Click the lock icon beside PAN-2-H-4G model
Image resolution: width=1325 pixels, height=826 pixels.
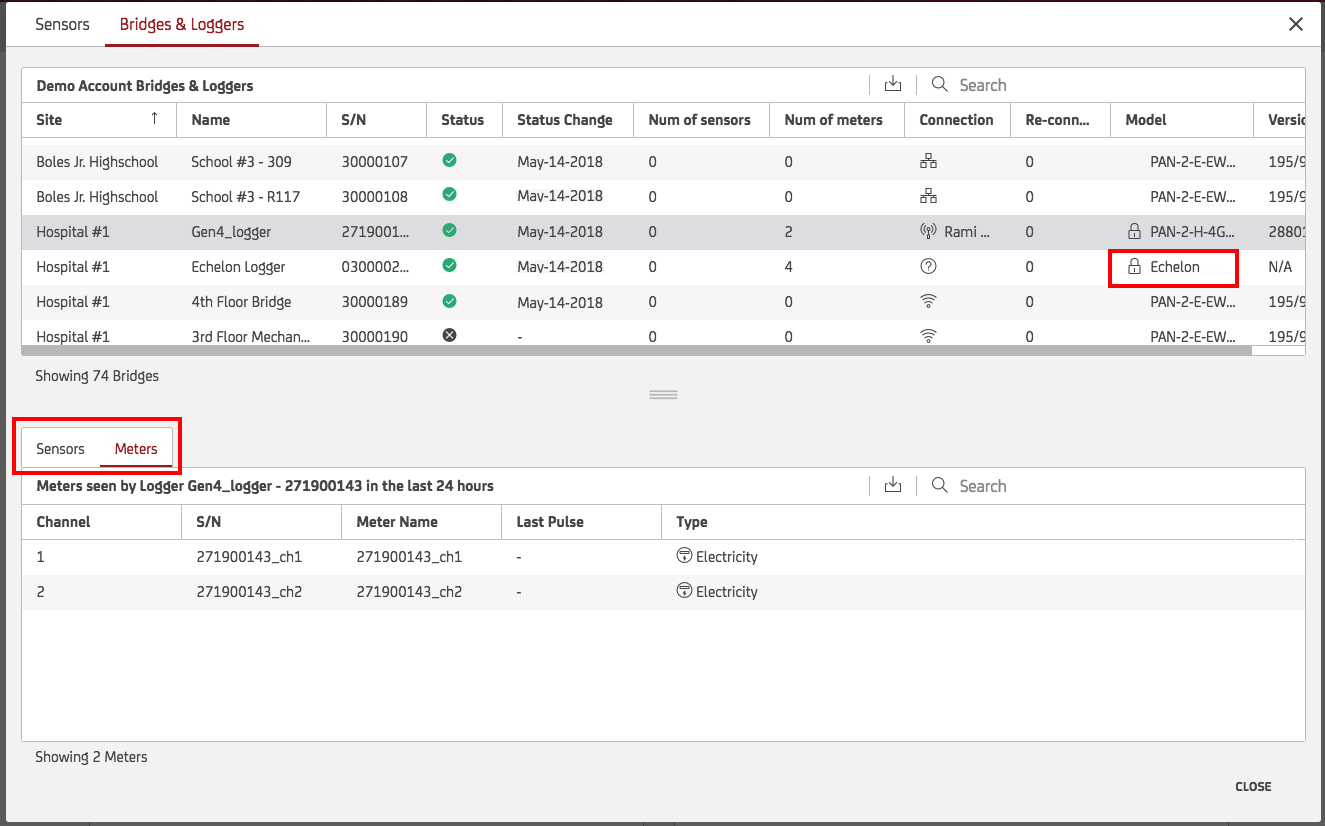click(x=1134, y=231)
